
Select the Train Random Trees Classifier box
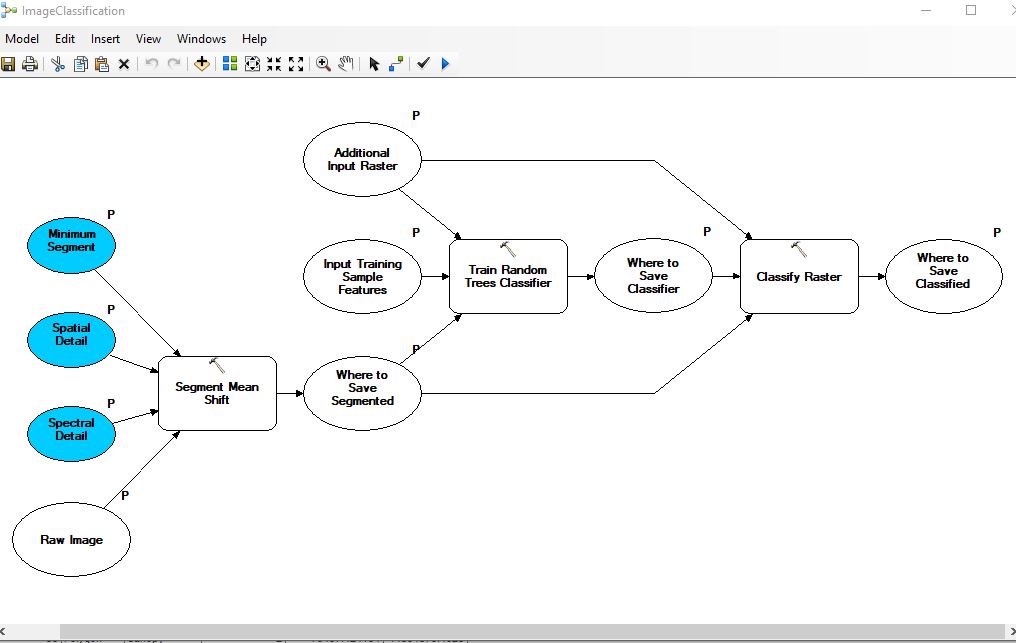[508, 277]
